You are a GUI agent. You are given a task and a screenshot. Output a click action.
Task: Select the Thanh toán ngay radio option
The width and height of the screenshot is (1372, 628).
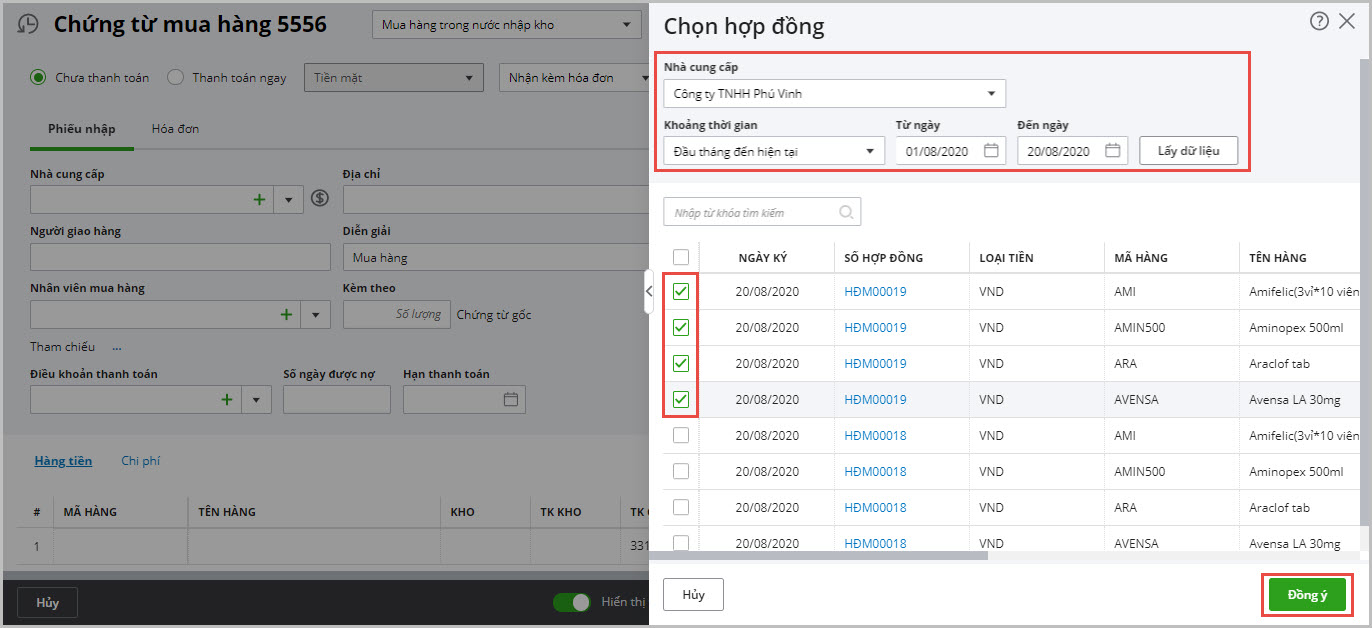[x=175, y=77]
